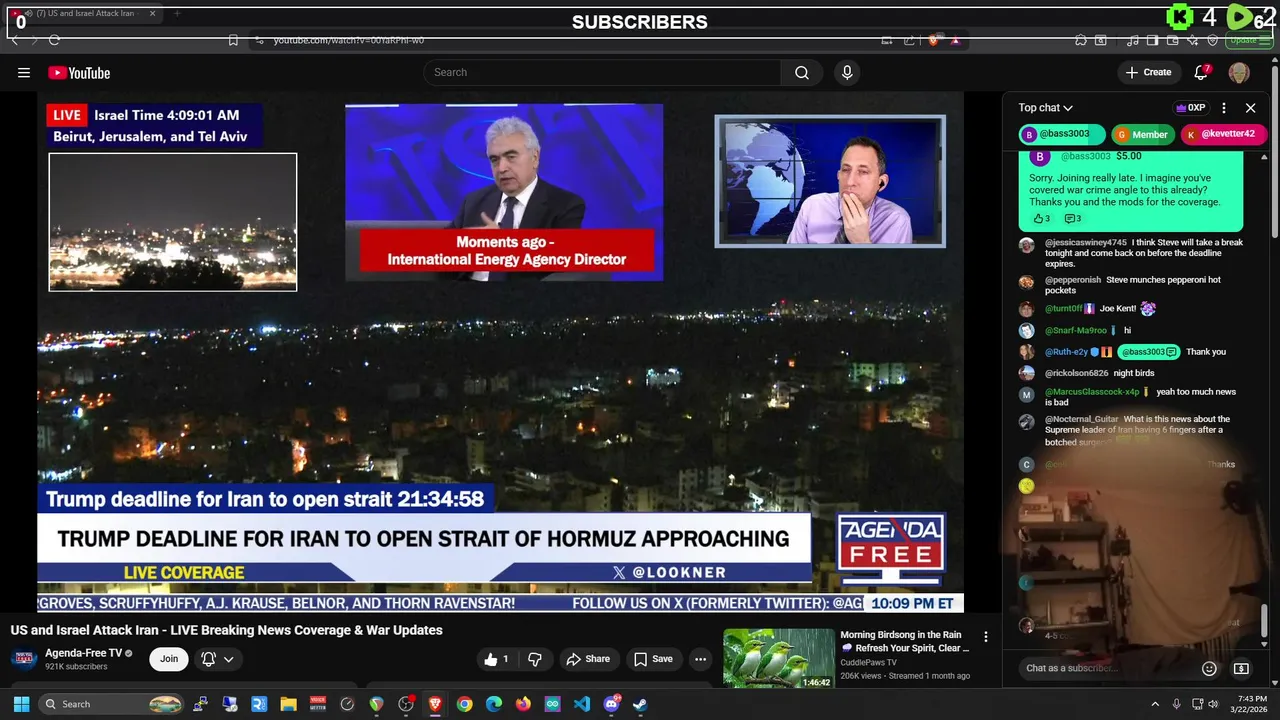
Task: Click the video title below the player
Action: point(226,630)
